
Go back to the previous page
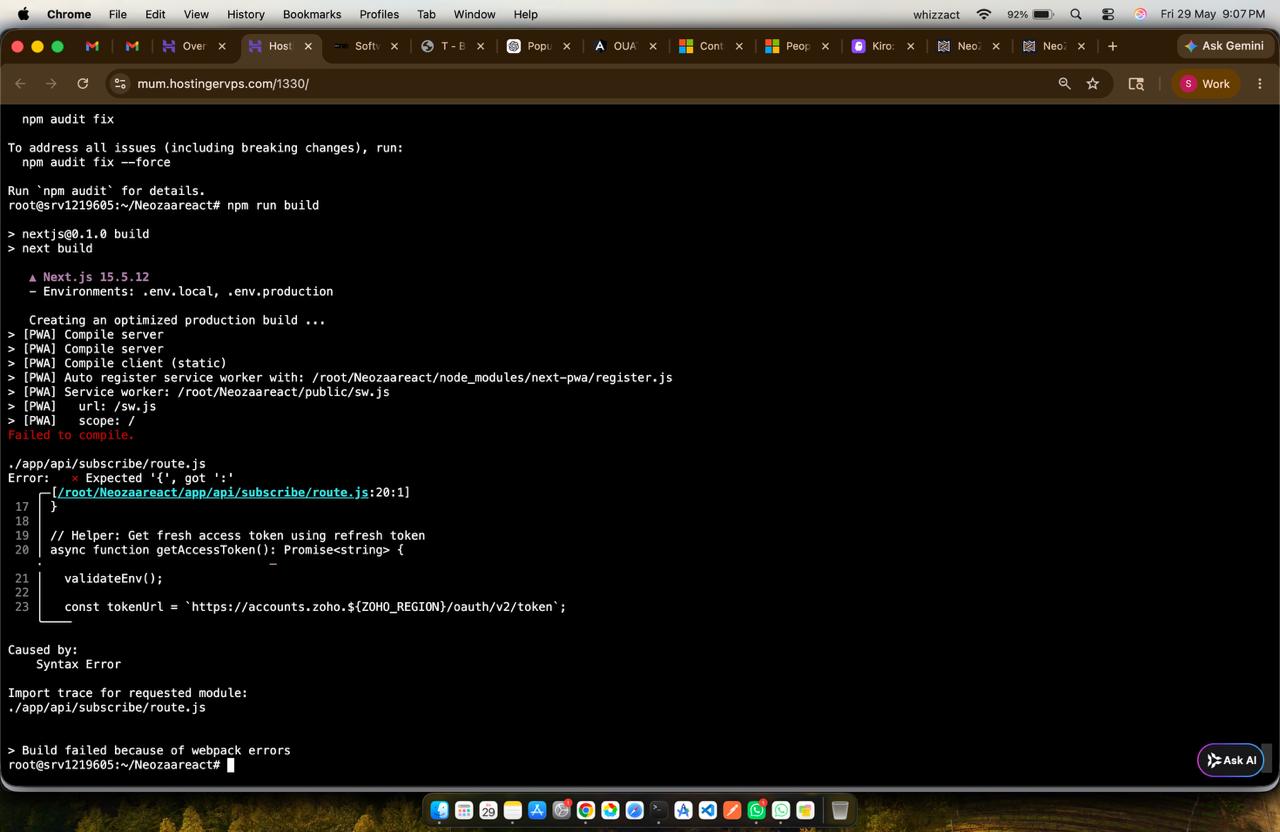point(20,84)
